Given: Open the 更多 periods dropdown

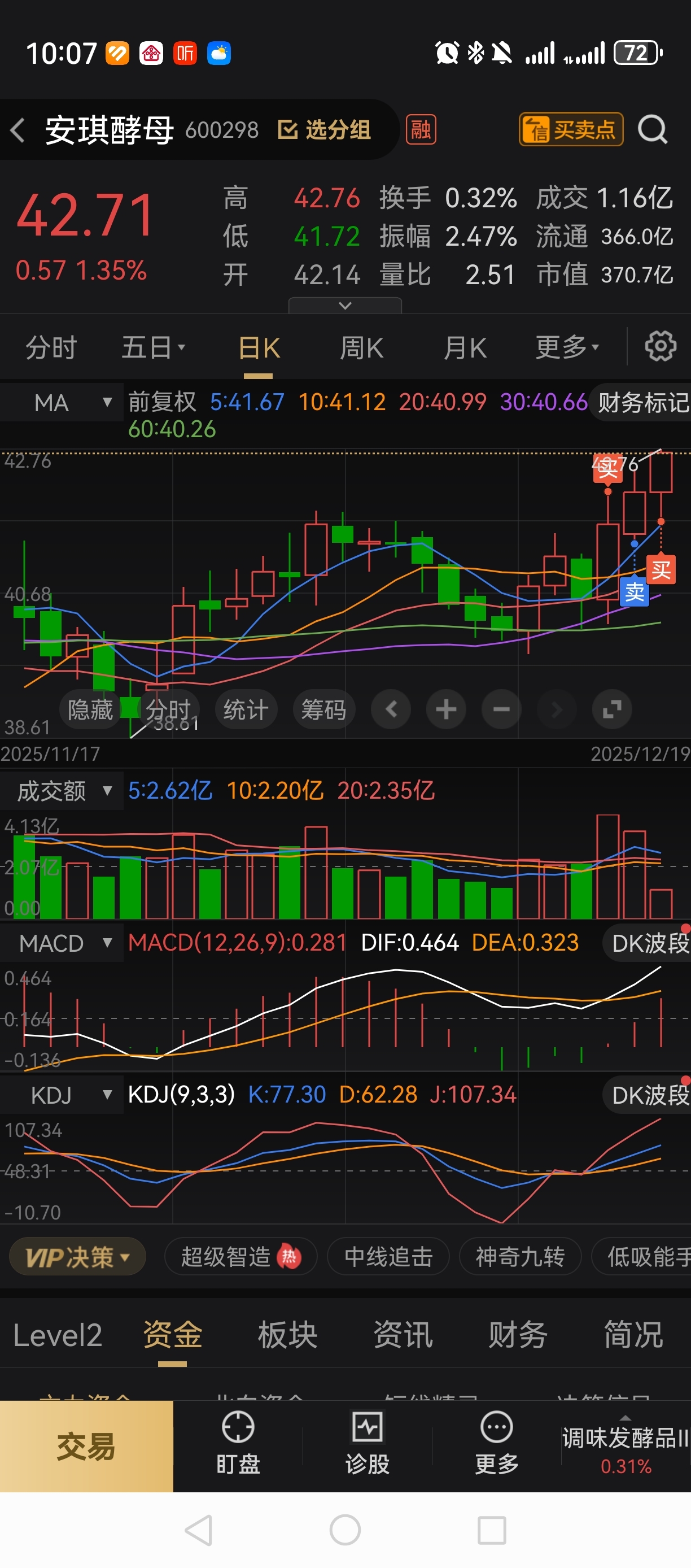Looking at the screenshot, I should pos(567,347).
